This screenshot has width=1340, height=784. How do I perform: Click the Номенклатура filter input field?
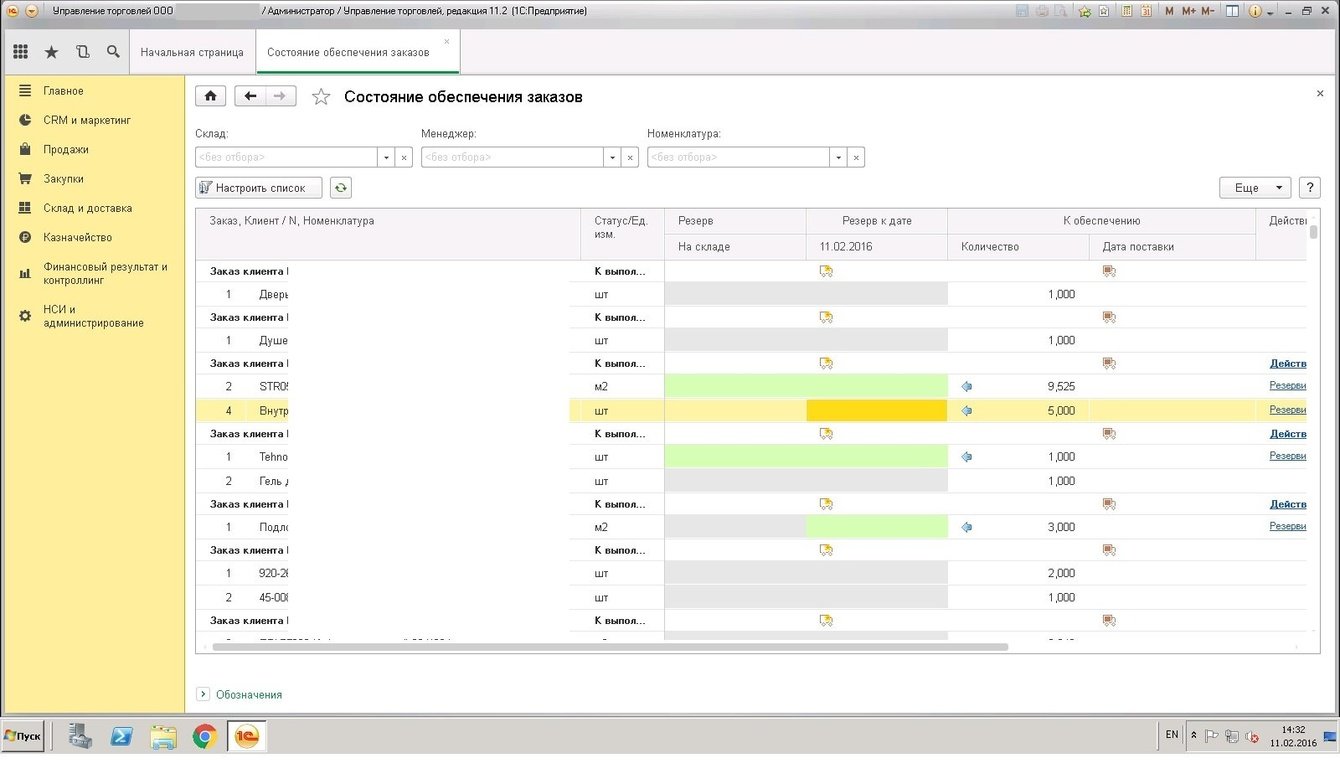(x=738, y=158)
